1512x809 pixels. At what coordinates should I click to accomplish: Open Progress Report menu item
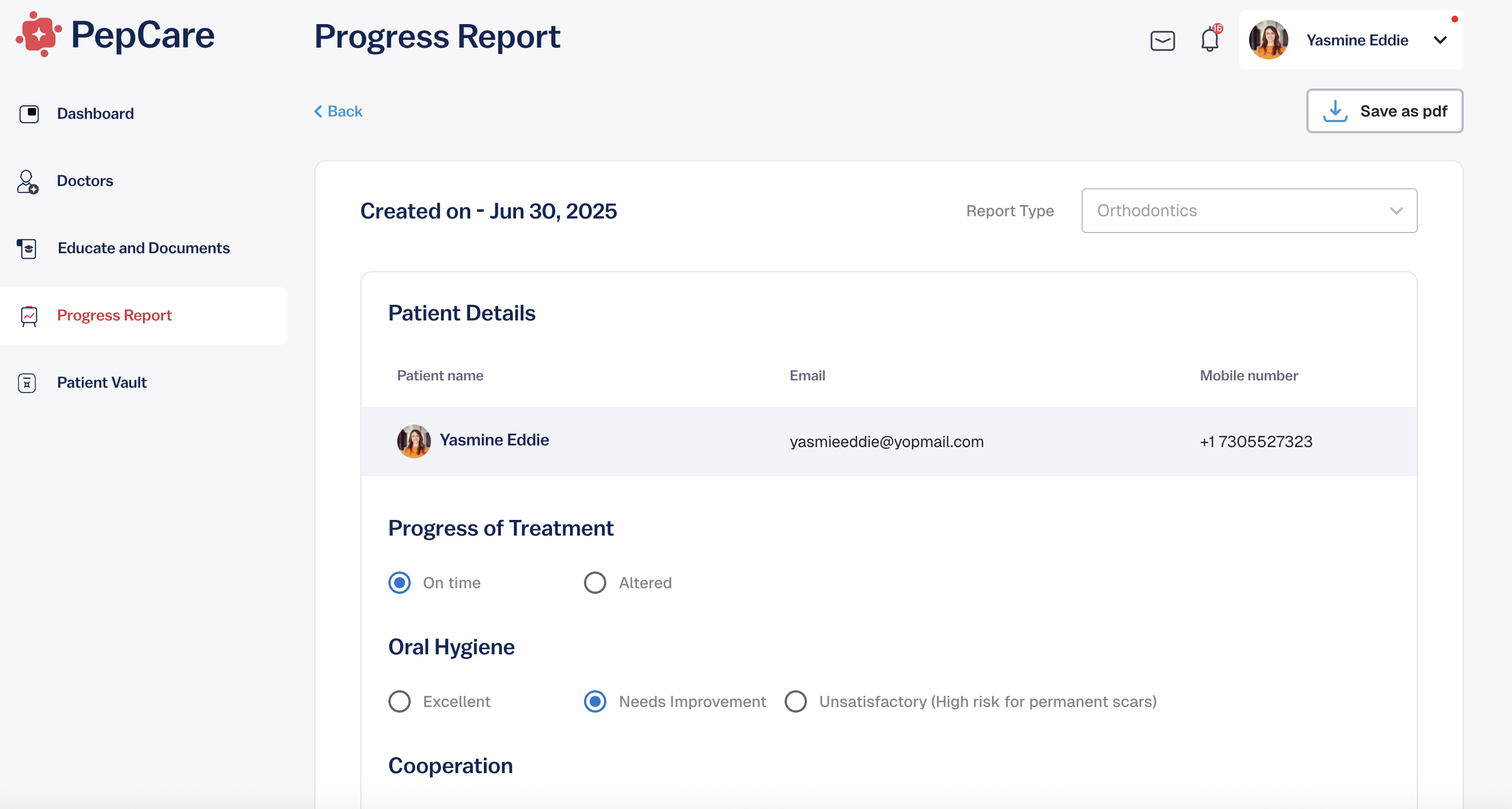114,315
